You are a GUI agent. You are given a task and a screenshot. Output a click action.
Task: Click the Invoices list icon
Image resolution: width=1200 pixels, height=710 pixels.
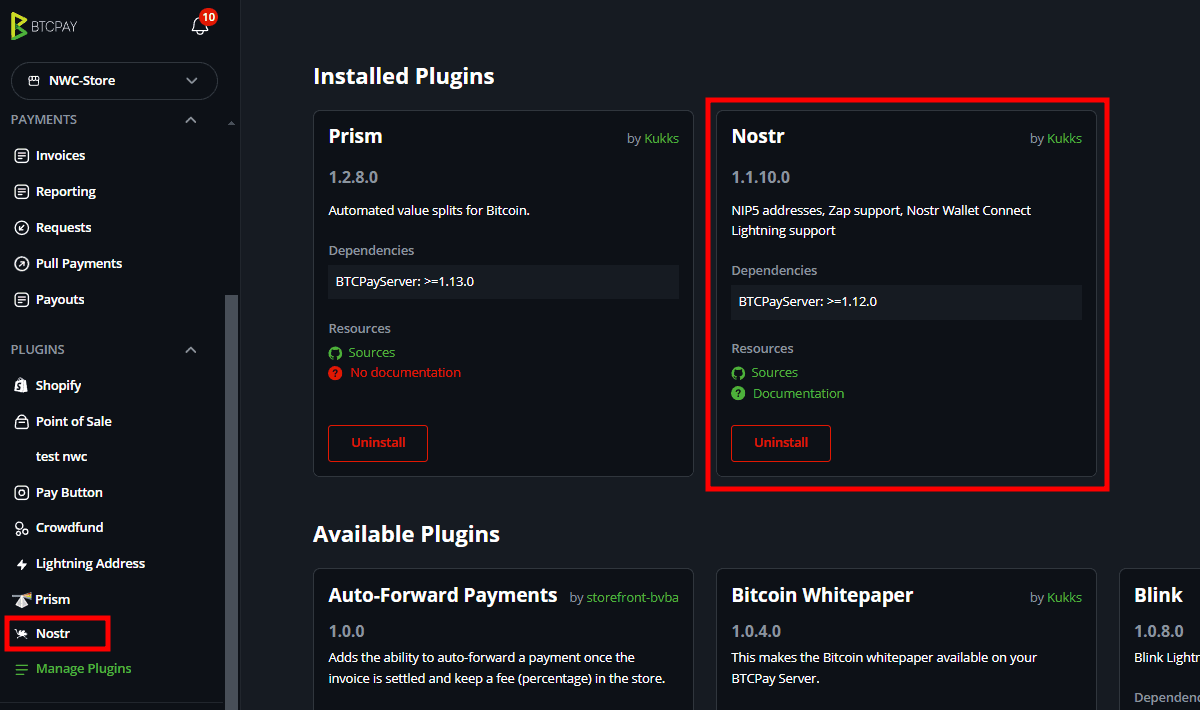pos(21,156)
